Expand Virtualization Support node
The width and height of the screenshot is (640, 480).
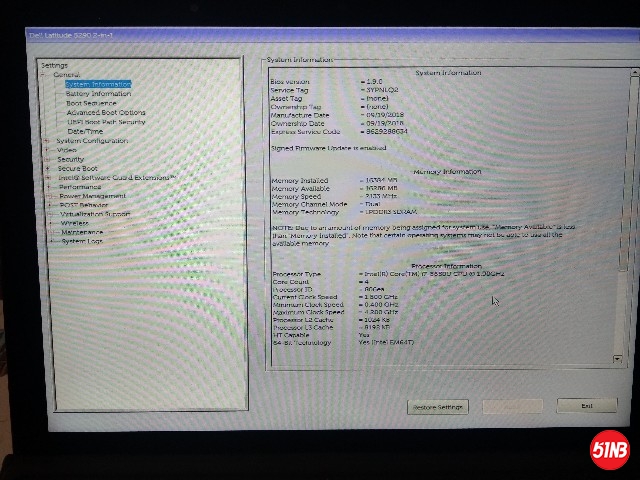coord(50,214)
